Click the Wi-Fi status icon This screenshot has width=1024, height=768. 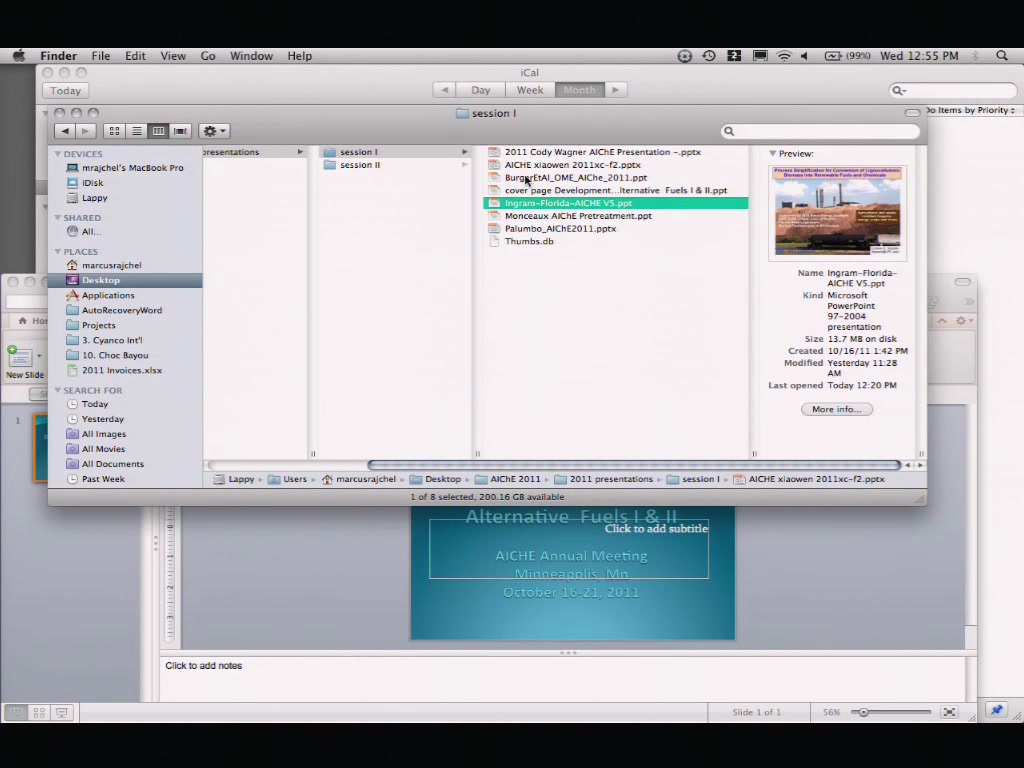coord(784,56)
